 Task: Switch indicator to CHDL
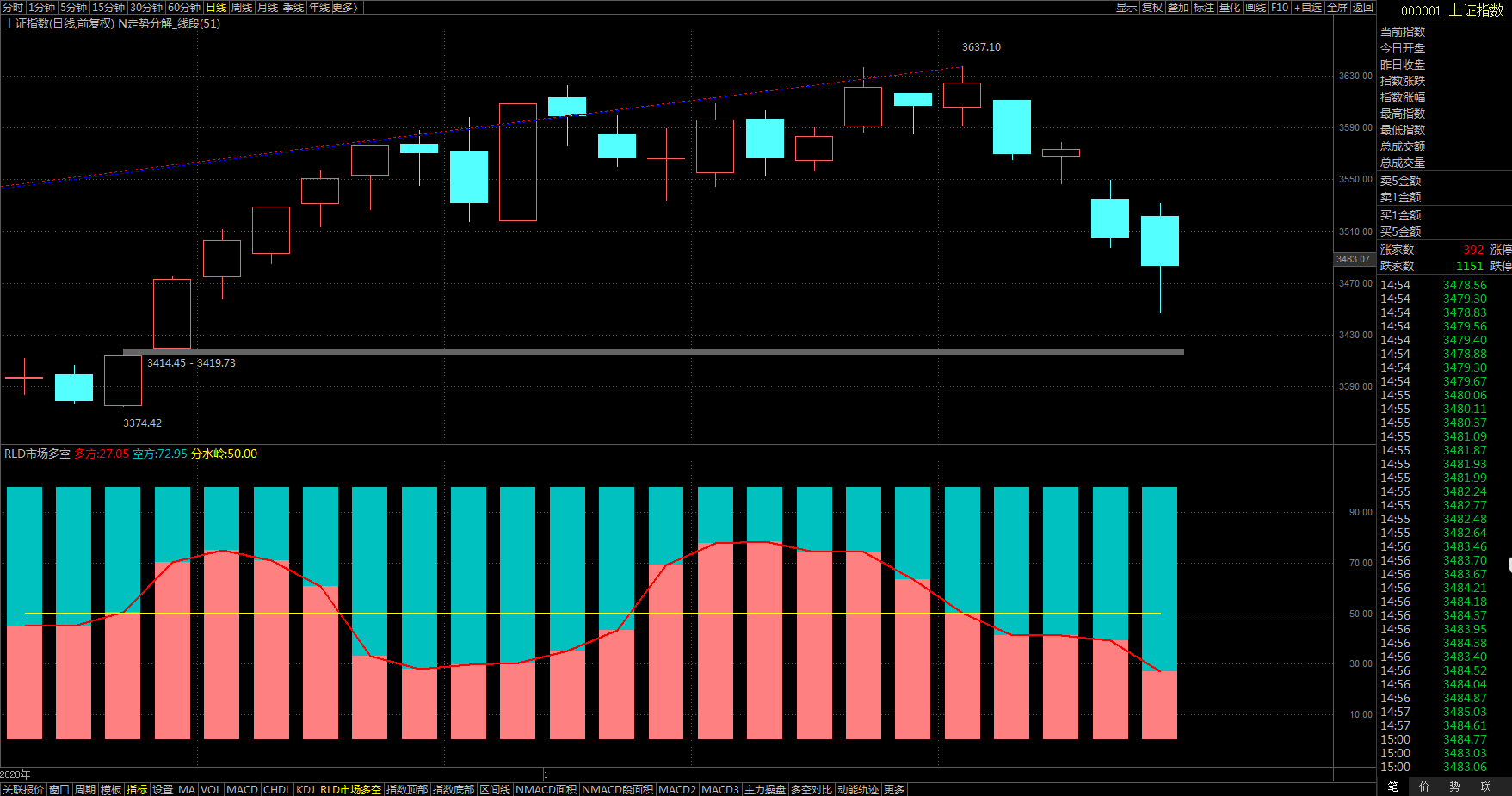[x=277, y=789]
